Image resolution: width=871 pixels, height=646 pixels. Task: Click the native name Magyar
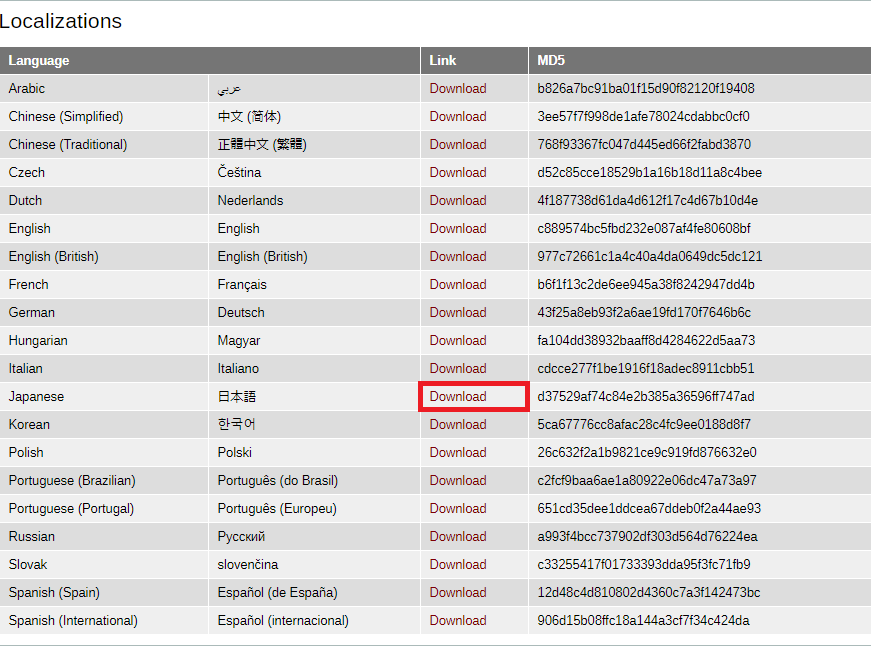(238, 340)
